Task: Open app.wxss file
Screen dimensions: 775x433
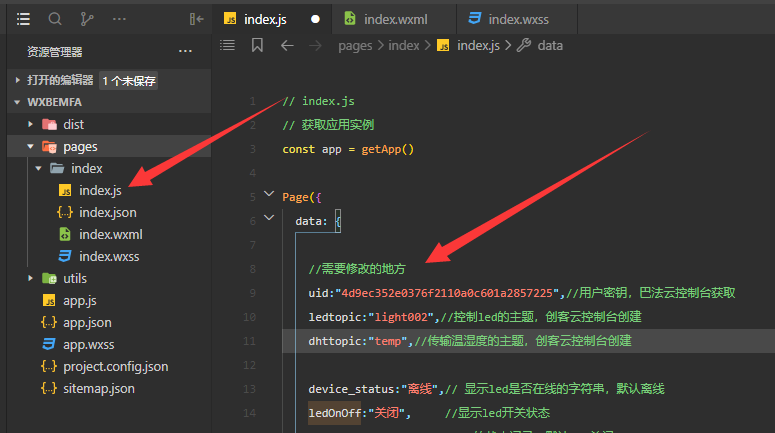Action: coord(88,345)
